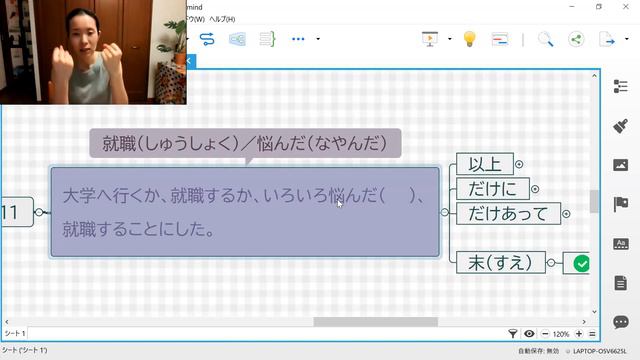640x360 pixels.
Task: Start the presentation slideshow icon
Action: [429, 39]
